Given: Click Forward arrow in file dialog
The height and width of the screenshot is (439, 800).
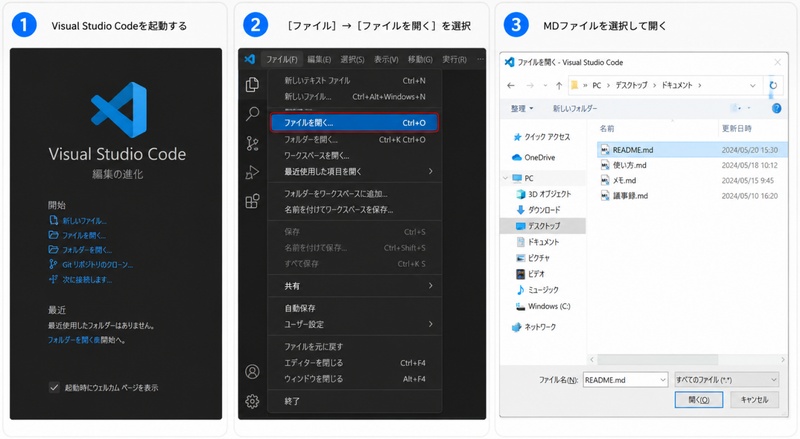Looking at the screenshot, I should tap(530, 85).
